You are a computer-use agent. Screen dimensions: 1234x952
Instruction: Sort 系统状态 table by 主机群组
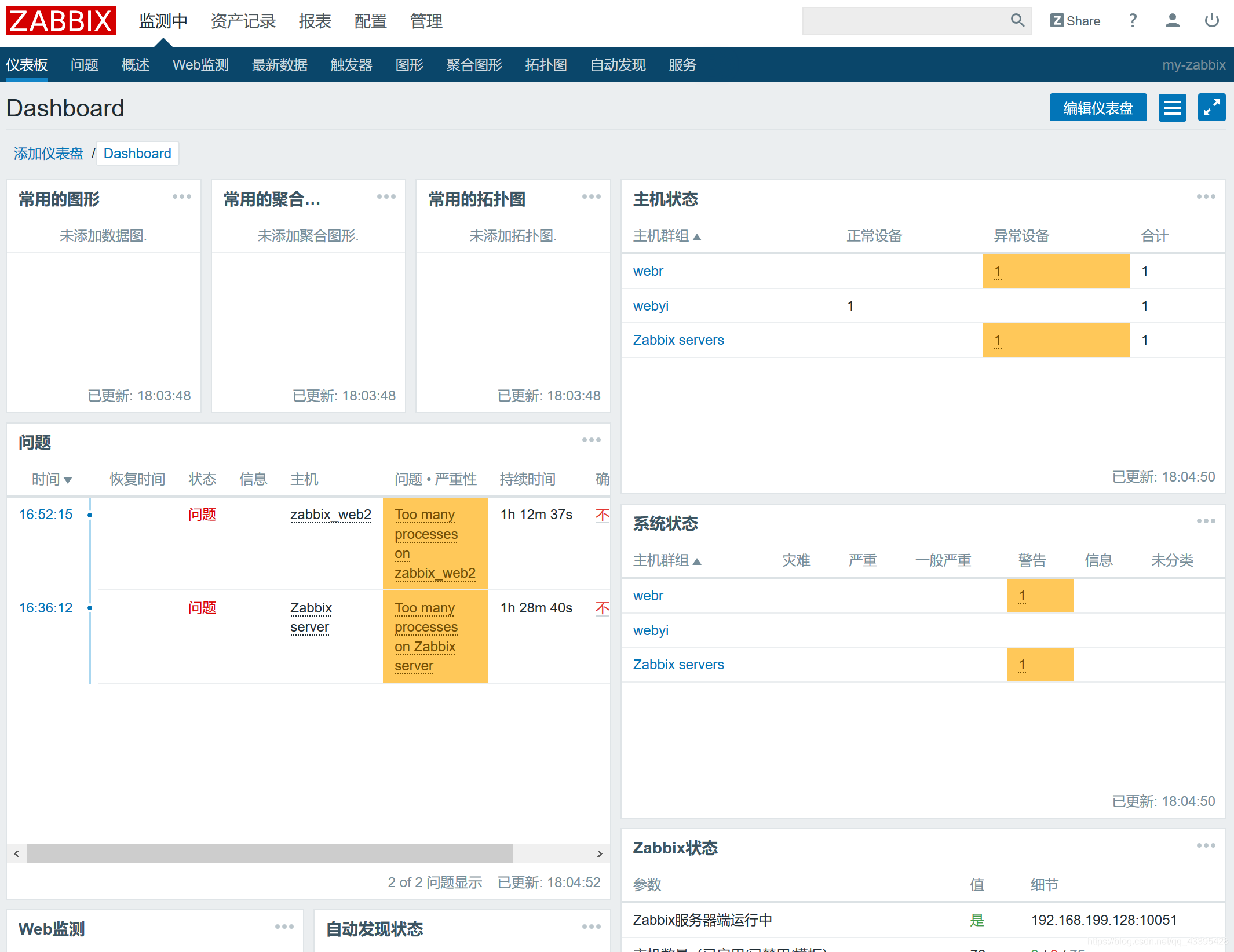(667, 561)
